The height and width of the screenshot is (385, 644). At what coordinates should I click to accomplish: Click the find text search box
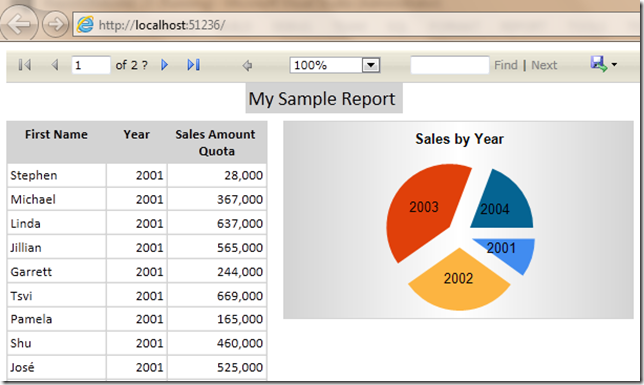click(450, 65)
